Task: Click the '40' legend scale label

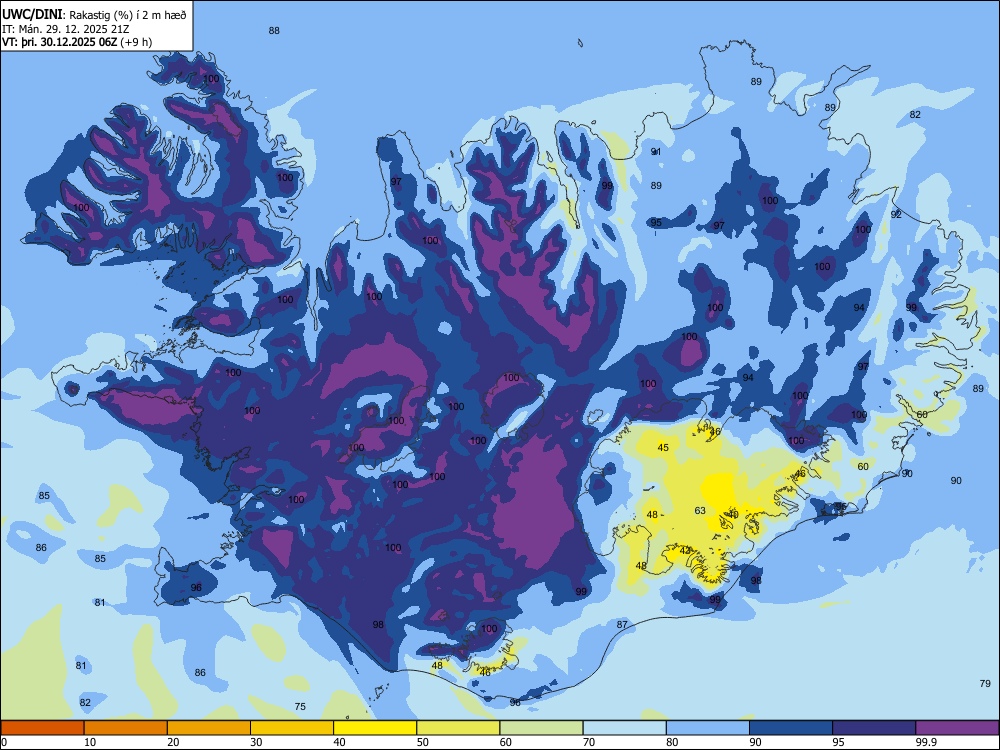Action: [x=340, y=742]
